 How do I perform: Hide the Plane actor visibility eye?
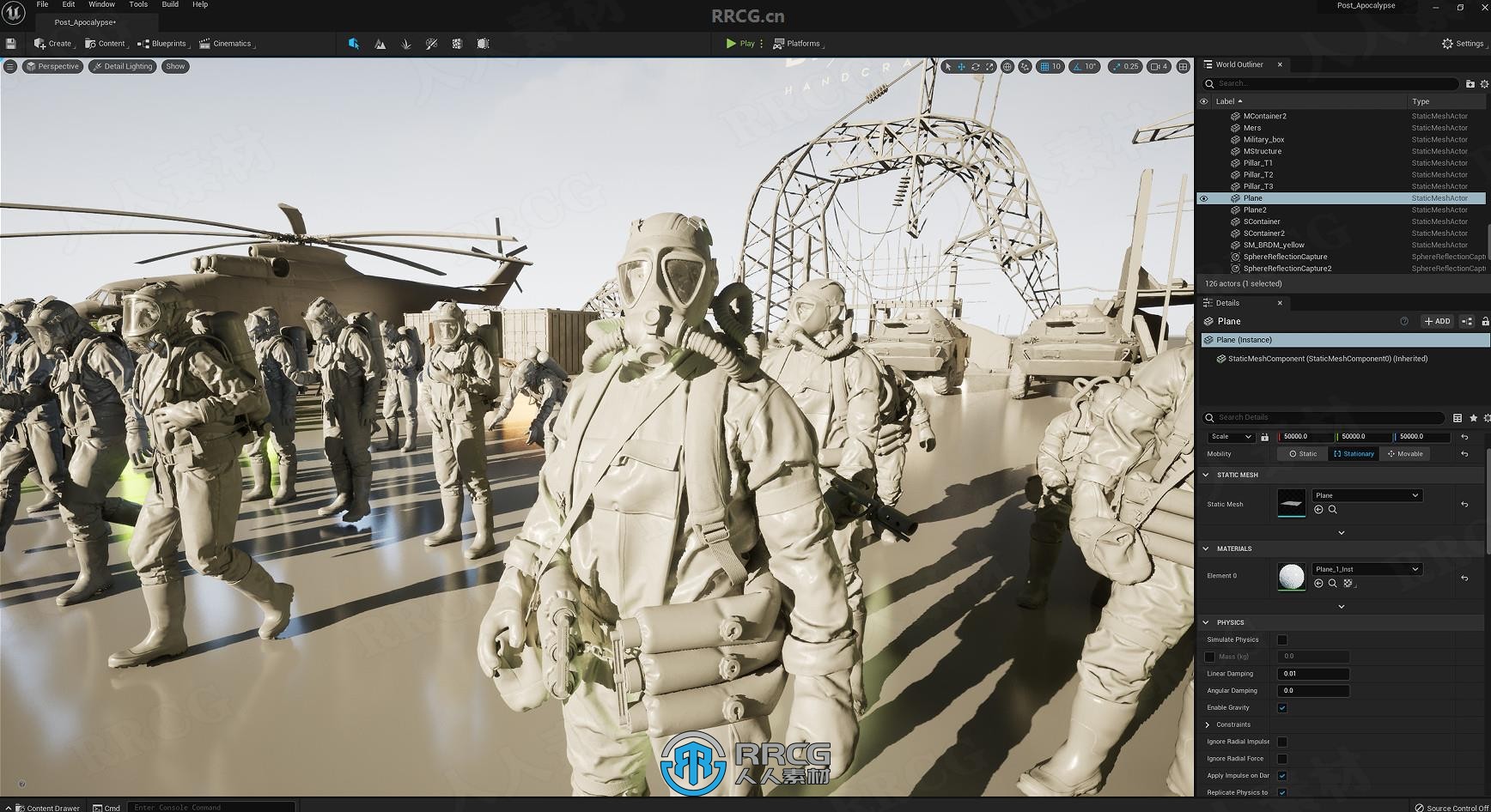(1203, 198)
